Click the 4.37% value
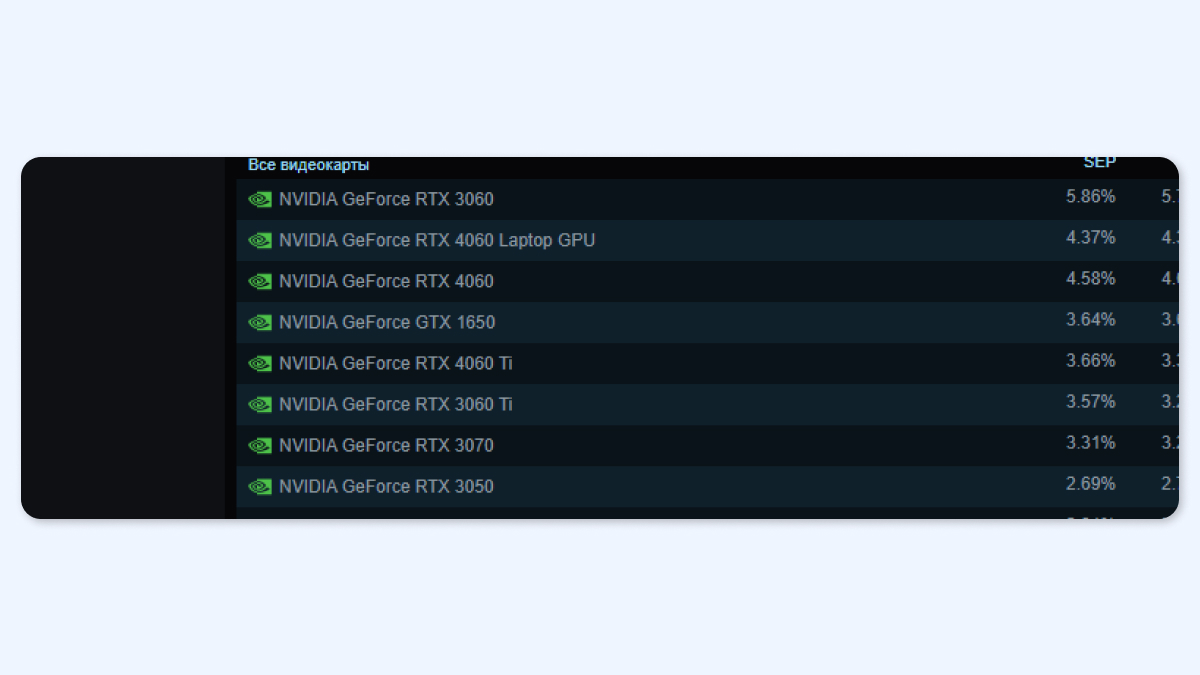Screen dimensions: 1200x675 coord(1091,237)
